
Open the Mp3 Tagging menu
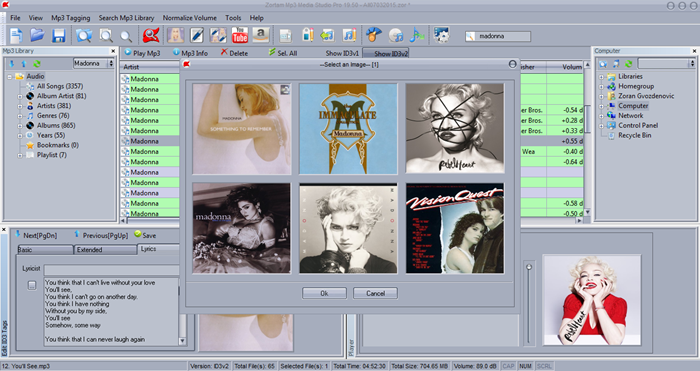point(71,18)
